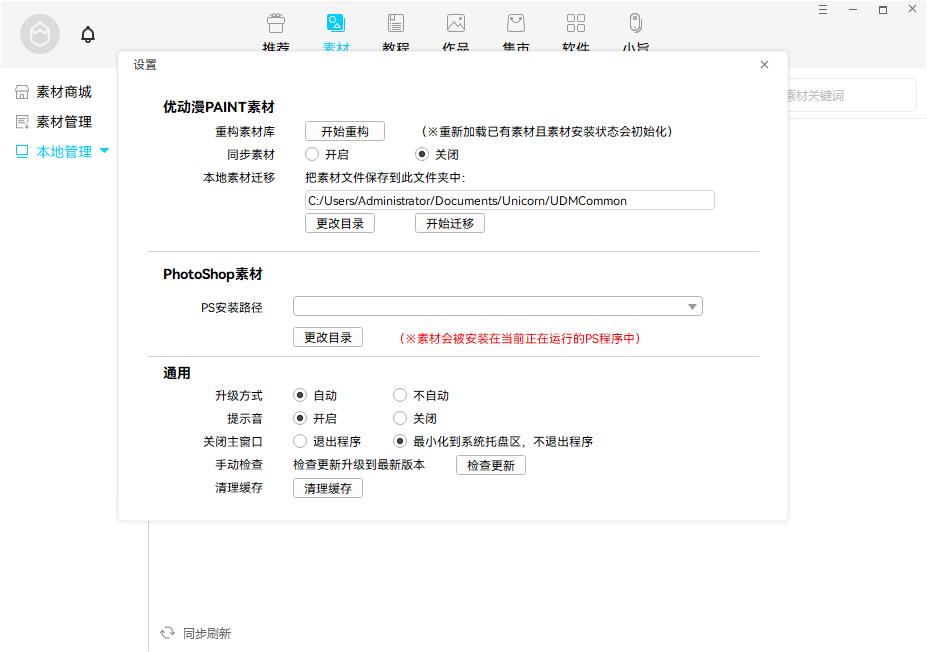
Task: Click the 开始迁移 migration button
Action: pos(449,223)
